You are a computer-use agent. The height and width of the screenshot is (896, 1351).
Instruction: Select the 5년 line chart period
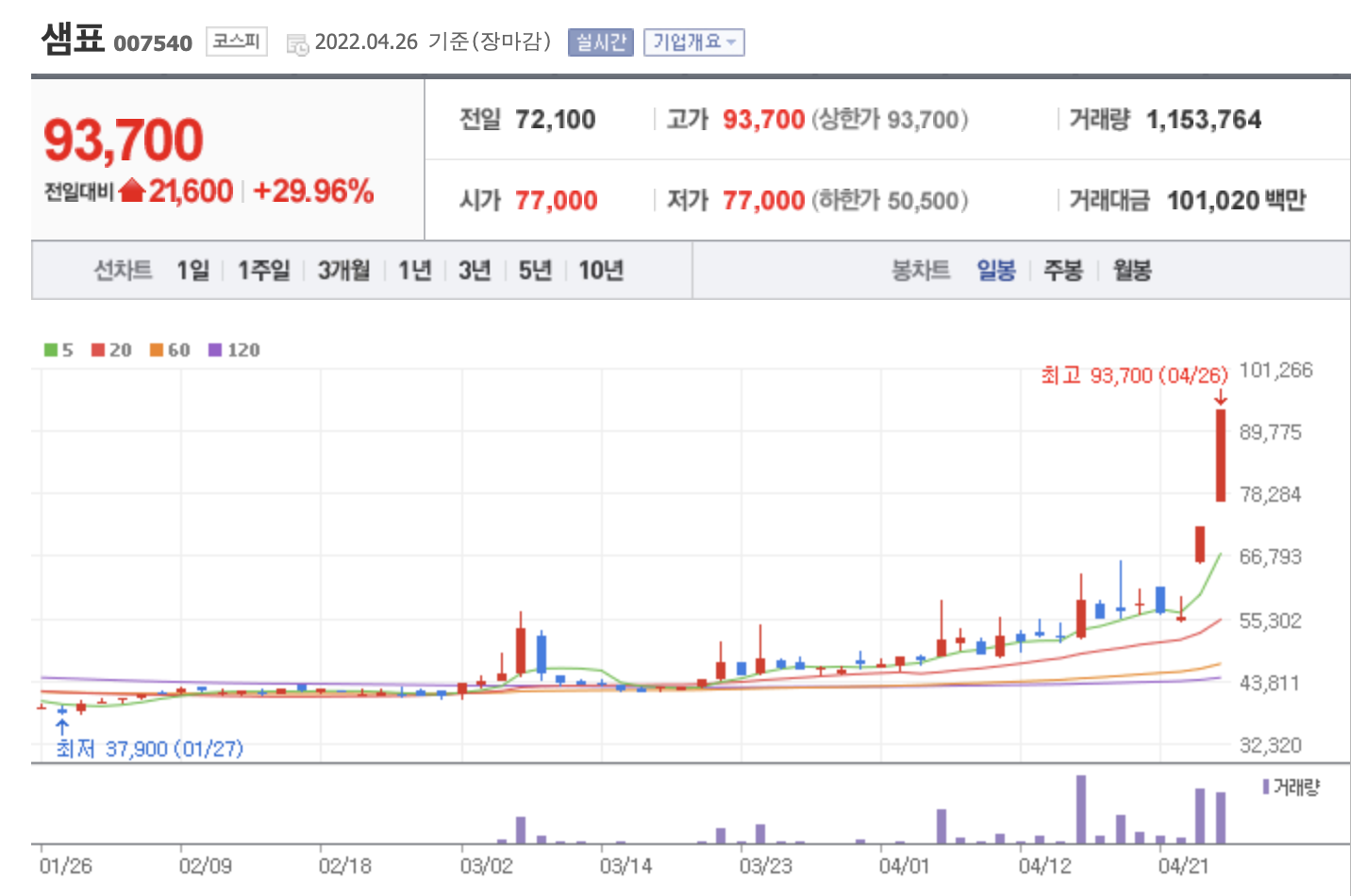click(x=535, y=271)
